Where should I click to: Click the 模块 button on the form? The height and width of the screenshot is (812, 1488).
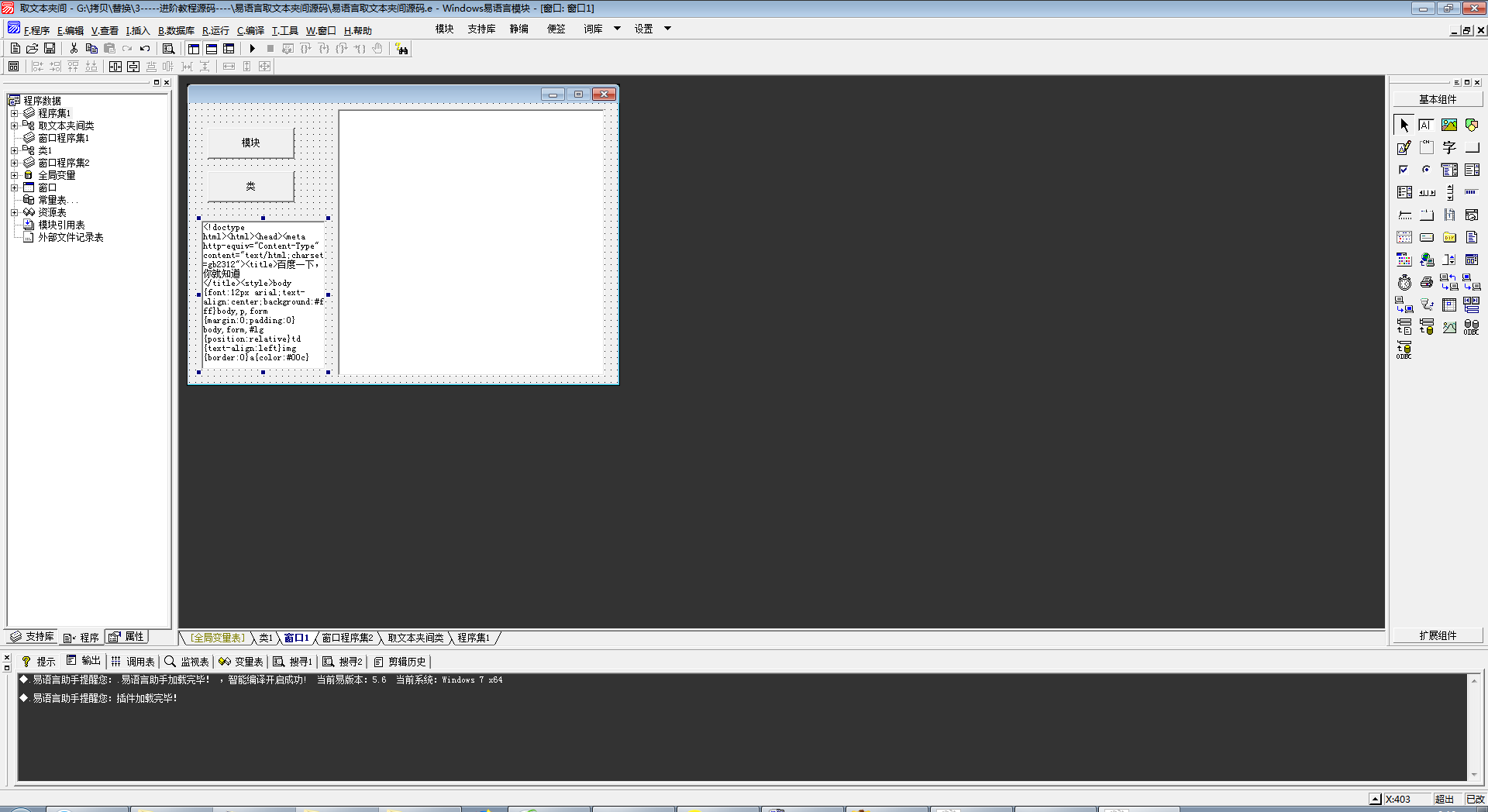[x=250, y=143]
